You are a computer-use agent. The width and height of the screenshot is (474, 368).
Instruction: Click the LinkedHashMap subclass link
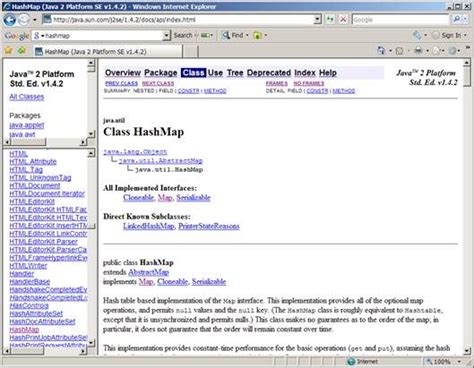(x=149, y=226)
